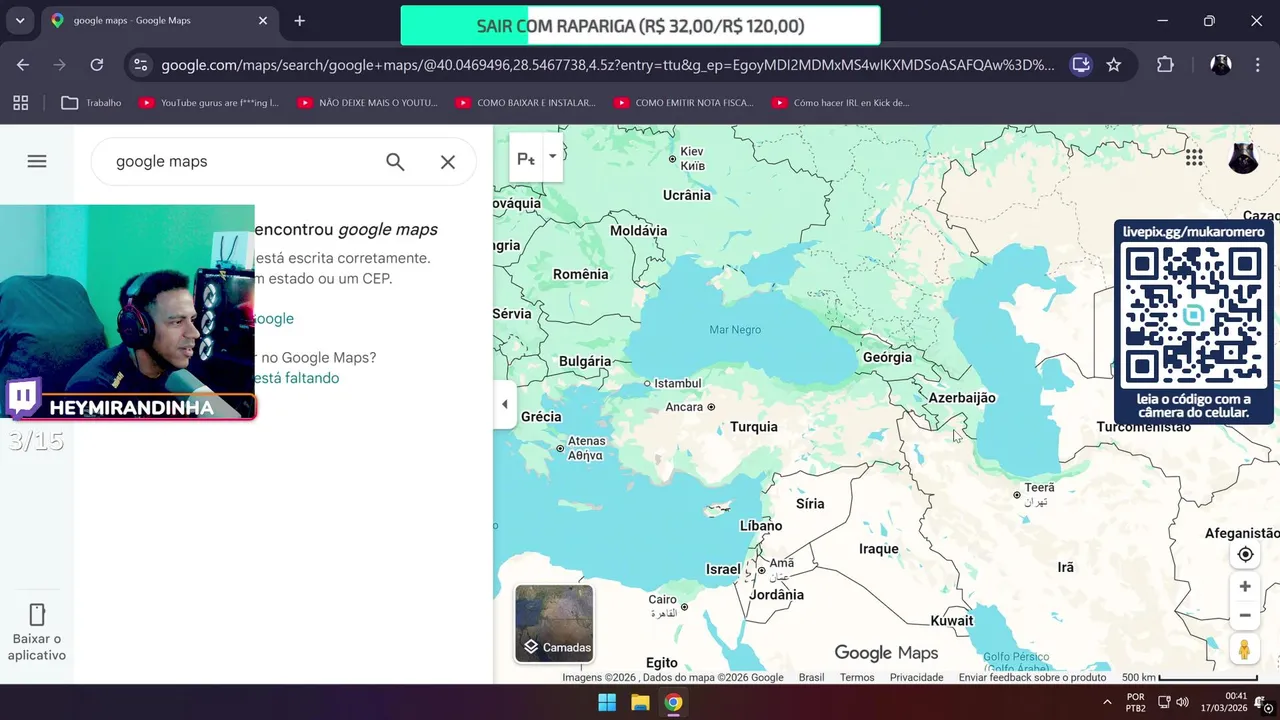Viewport: 1280px width, 720px height.
Task: Click the Turquia country label
Action: tap(753, 427)
